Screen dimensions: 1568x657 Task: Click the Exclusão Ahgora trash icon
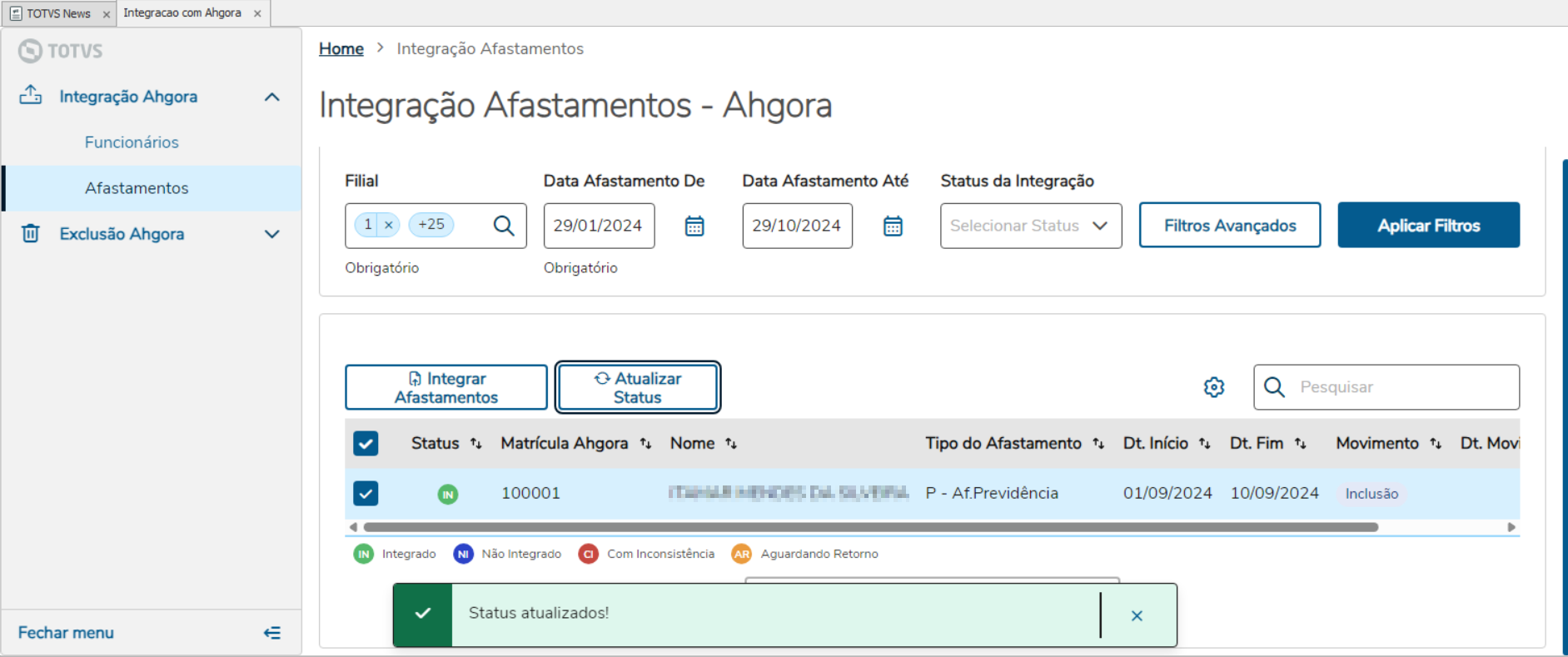tap(31, 233)
